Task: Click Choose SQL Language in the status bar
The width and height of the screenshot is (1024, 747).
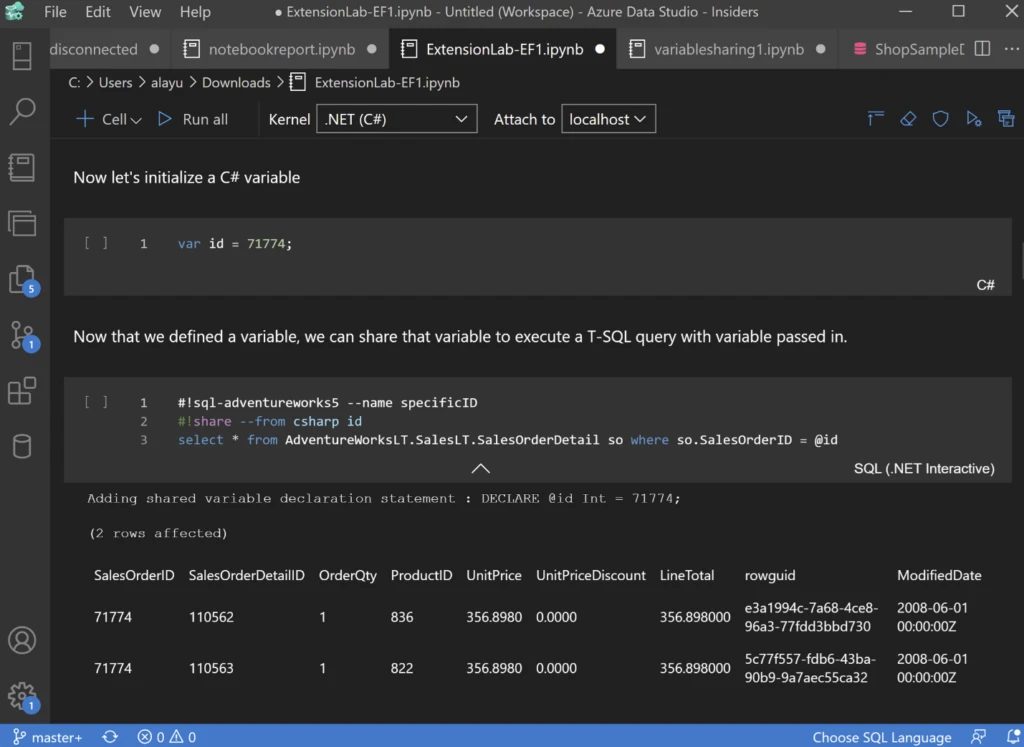Action: click(881, 737)
